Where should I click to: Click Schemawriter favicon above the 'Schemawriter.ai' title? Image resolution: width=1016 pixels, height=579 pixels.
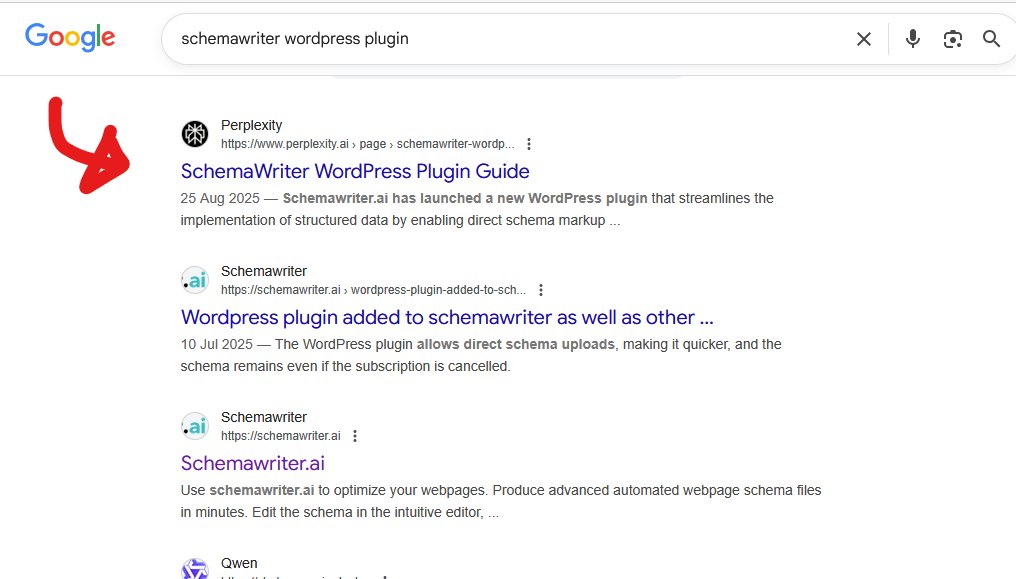point(194,426)
